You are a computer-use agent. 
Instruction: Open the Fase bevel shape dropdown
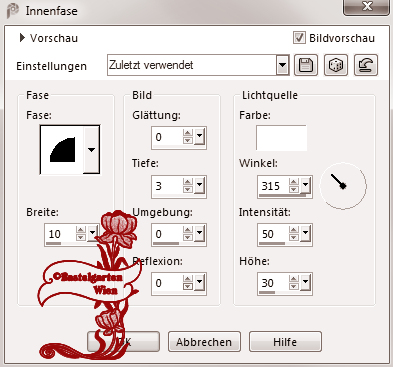91,150
